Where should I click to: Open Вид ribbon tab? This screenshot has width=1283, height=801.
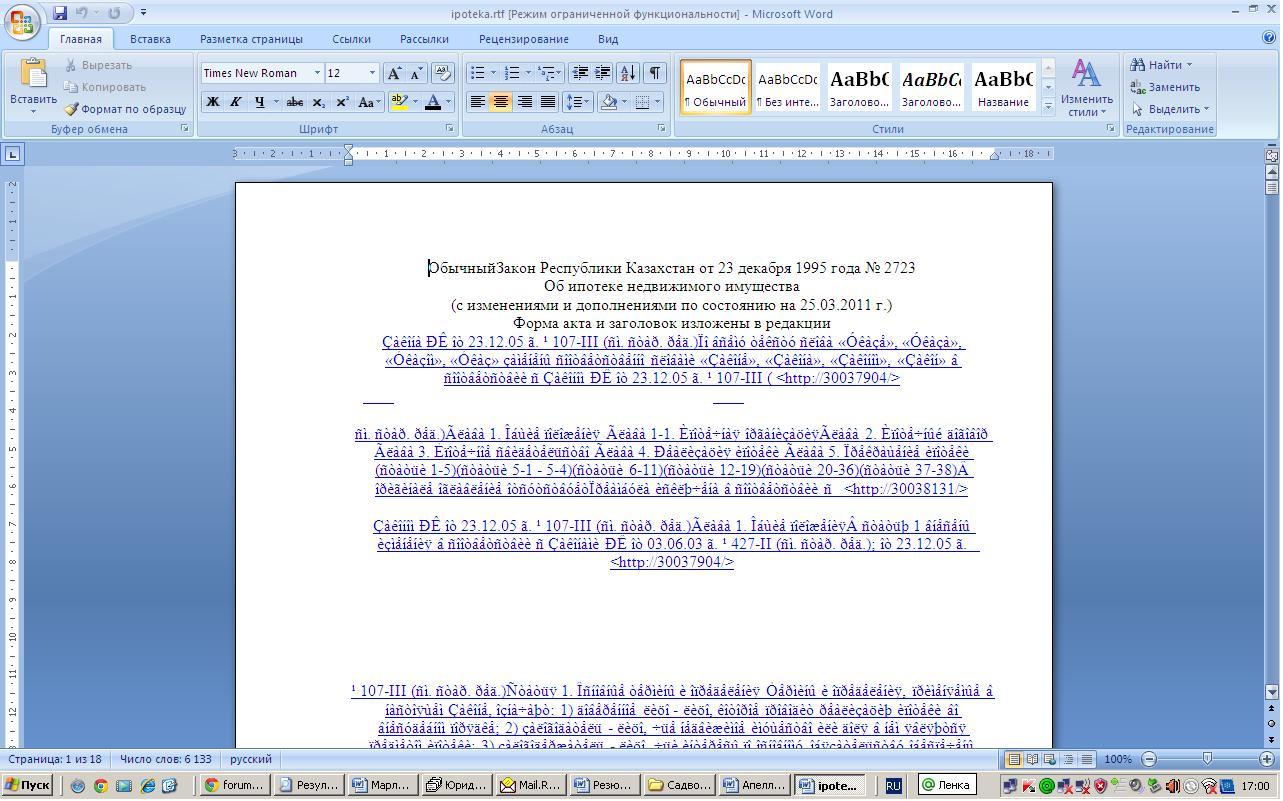[608, 39]
